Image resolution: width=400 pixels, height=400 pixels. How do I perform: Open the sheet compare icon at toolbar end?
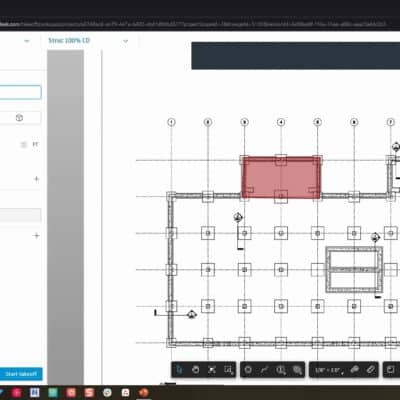tap(391, 370)
